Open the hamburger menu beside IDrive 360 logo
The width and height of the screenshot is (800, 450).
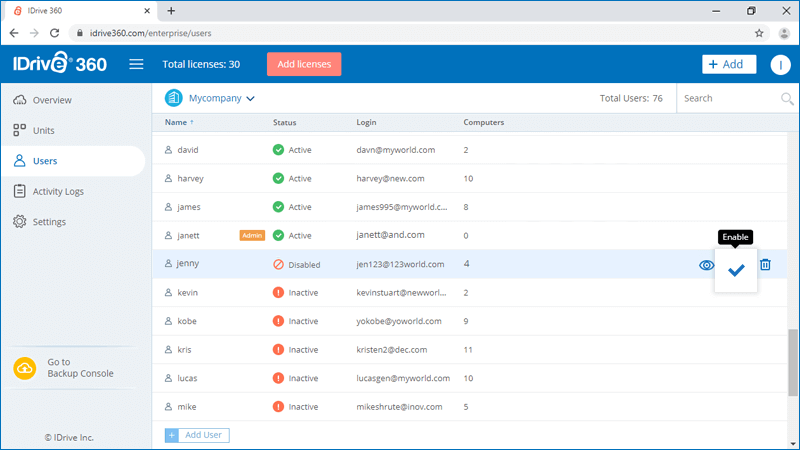136,64
